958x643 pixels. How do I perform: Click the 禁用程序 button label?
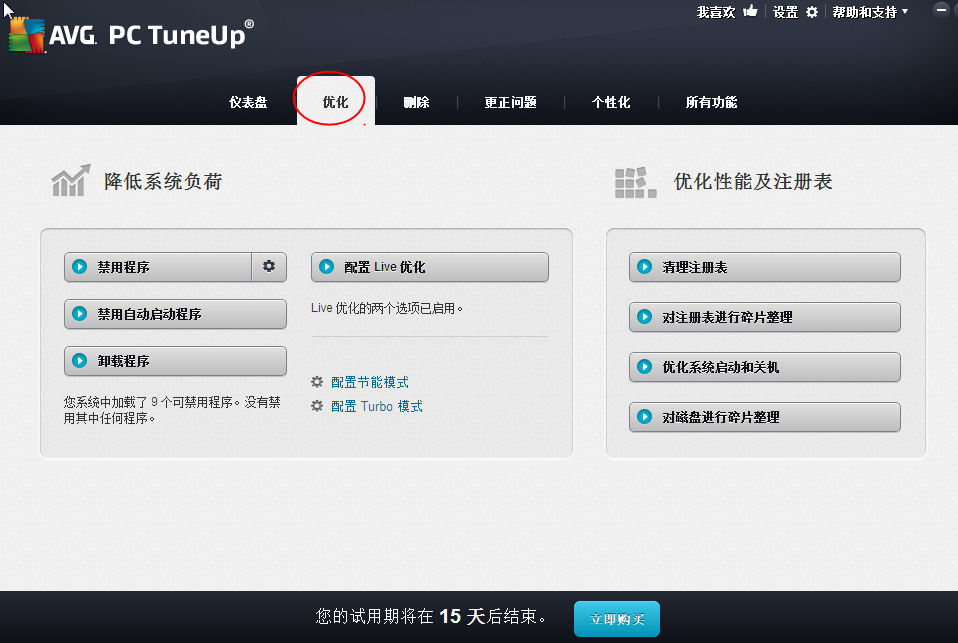pyautogui.click(x=123, y=267)
